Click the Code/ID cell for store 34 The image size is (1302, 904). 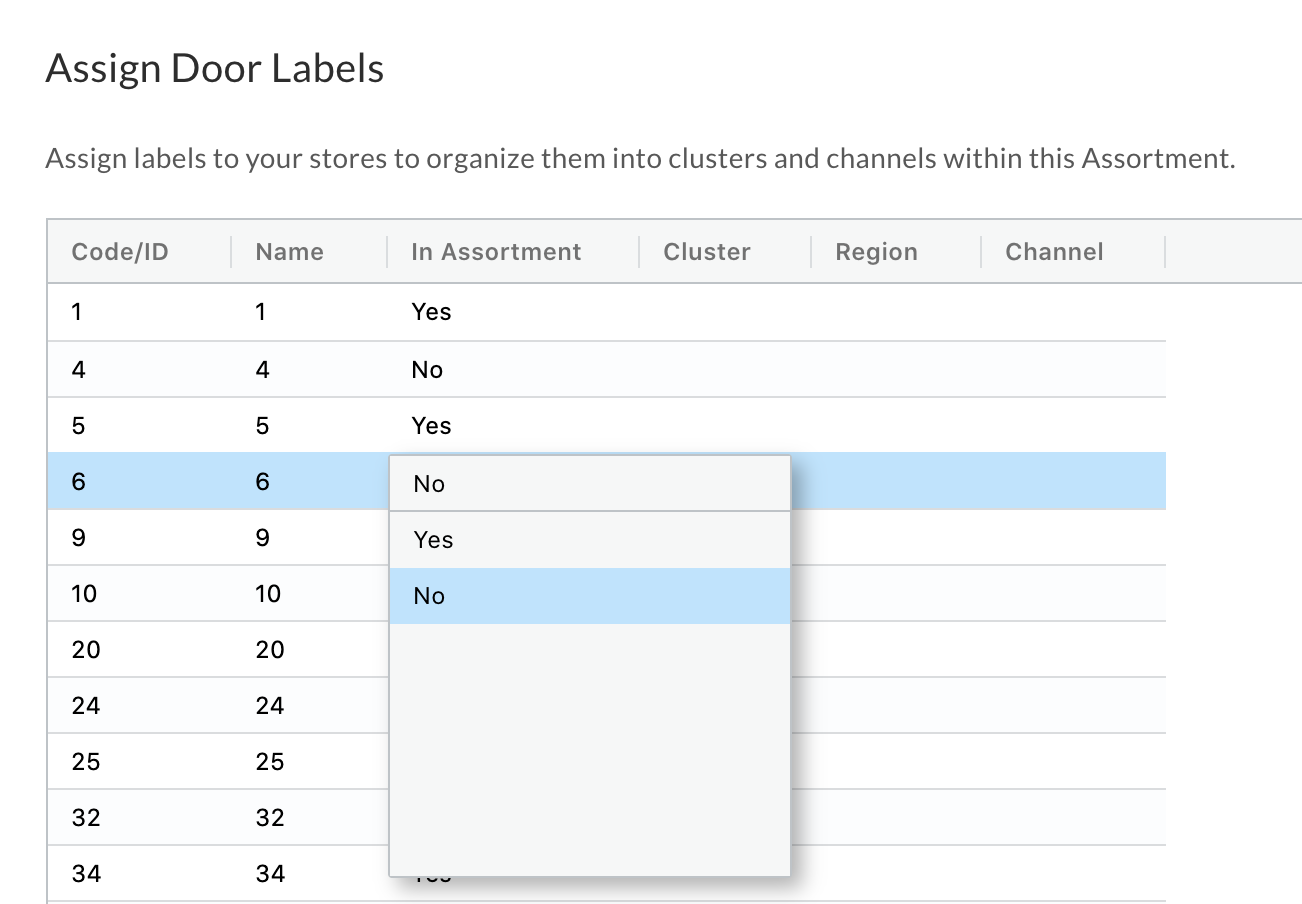(x=86, y=874)
